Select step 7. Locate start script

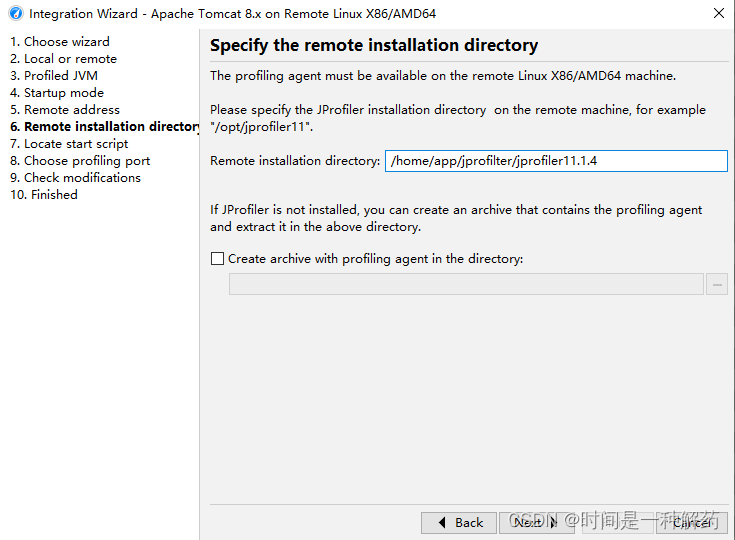(69, 144)
